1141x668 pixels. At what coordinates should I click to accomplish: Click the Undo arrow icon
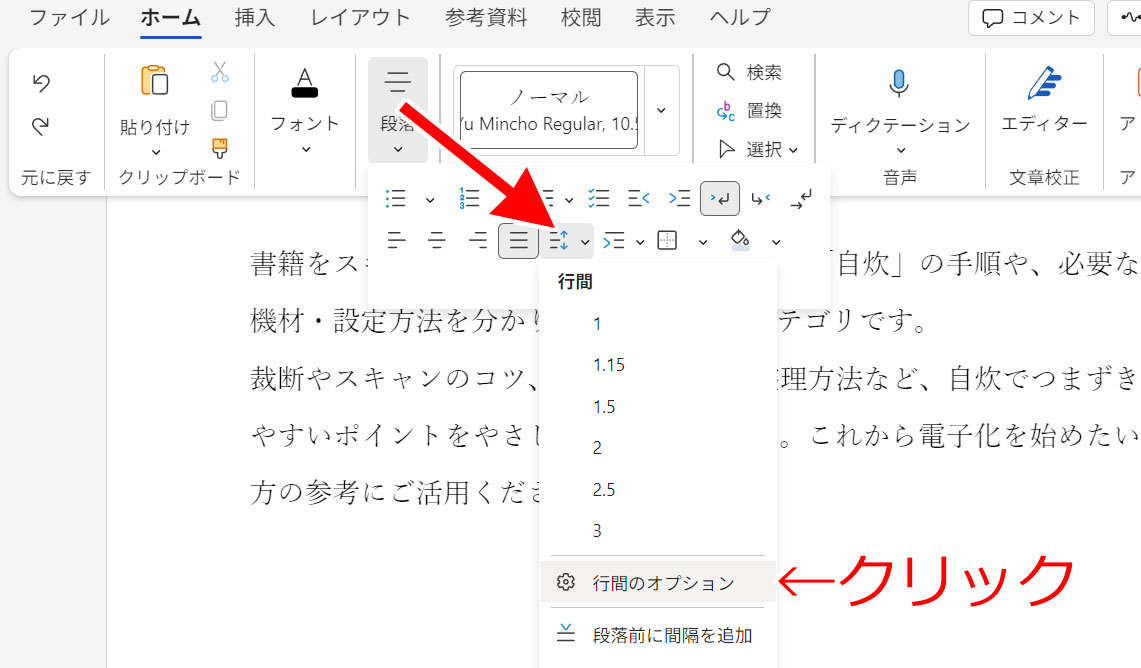point(41,83)
